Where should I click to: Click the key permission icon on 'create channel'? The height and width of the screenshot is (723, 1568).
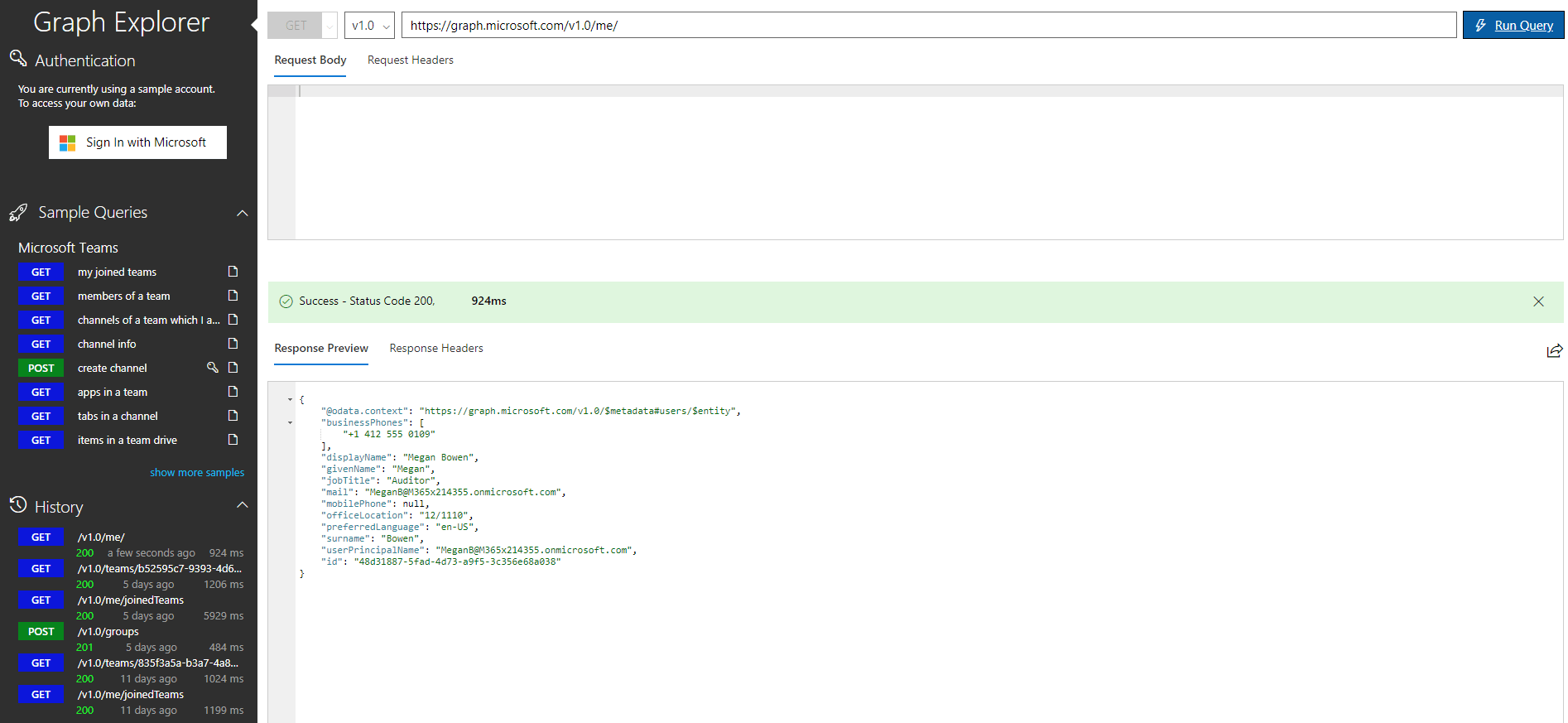[212, 368]
